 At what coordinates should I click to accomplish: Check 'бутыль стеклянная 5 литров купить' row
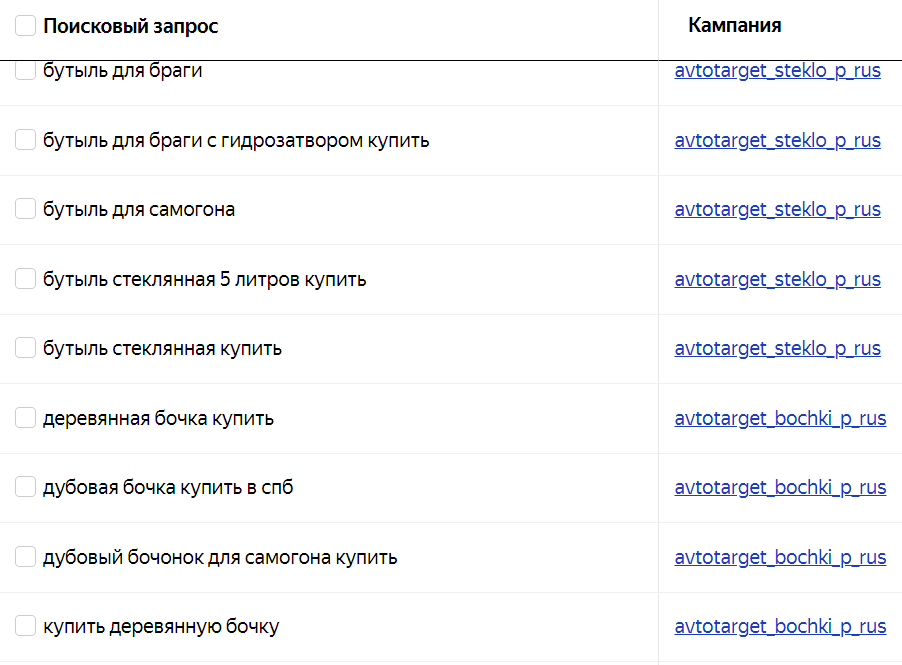tap(25, 279)
